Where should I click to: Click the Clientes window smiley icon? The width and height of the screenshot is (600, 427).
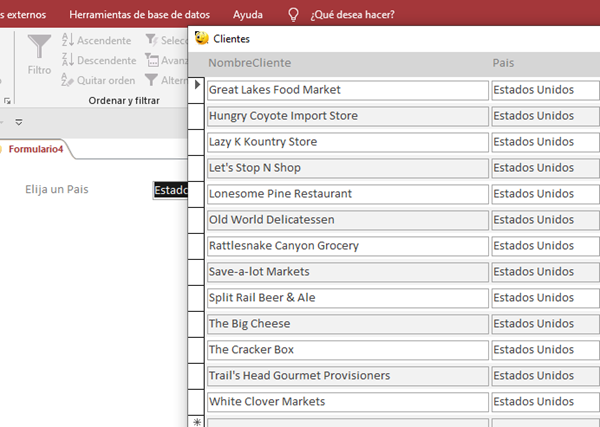point(202,38)
